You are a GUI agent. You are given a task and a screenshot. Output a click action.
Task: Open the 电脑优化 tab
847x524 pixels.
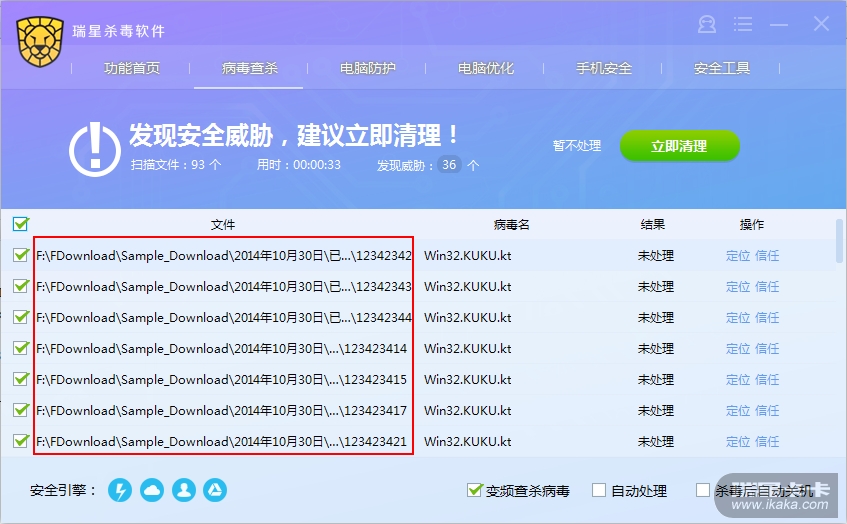pyautogui.click(x=486, y=68)
